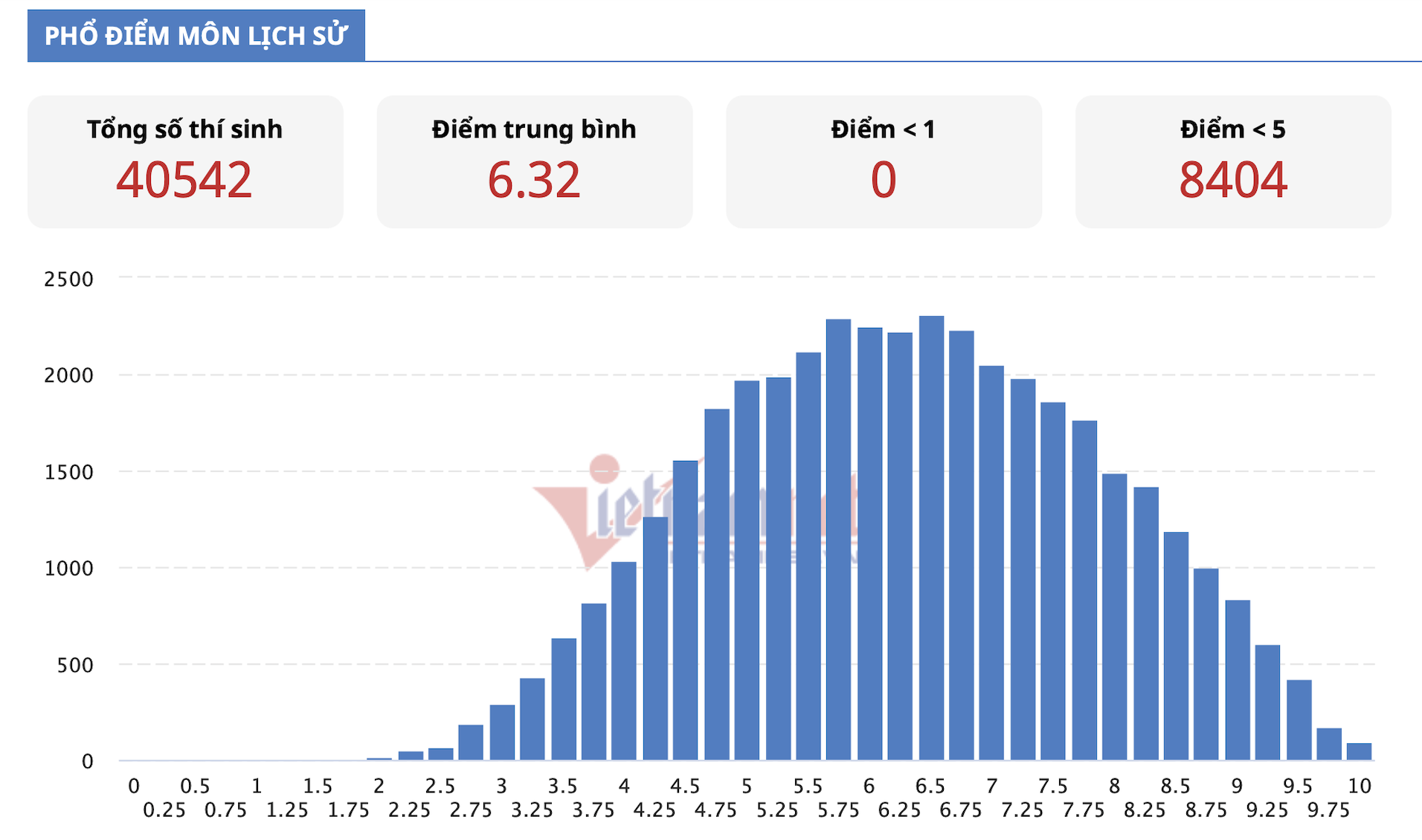Click the bar for score 7

pos(992,563)
